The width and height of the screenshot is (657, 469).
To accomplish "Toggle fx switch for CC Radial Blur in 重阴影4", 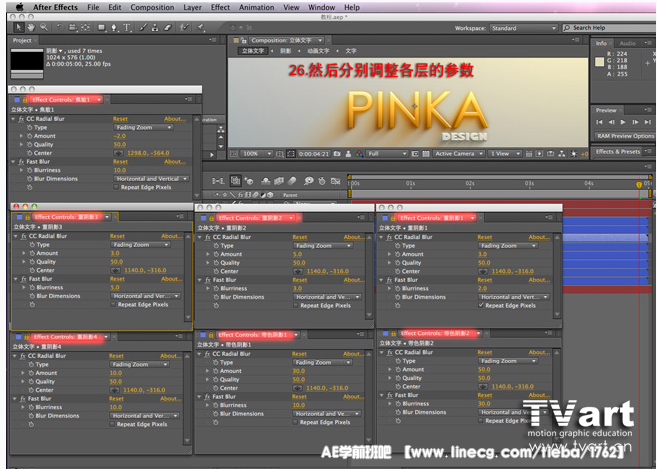I will coord(23,356).
